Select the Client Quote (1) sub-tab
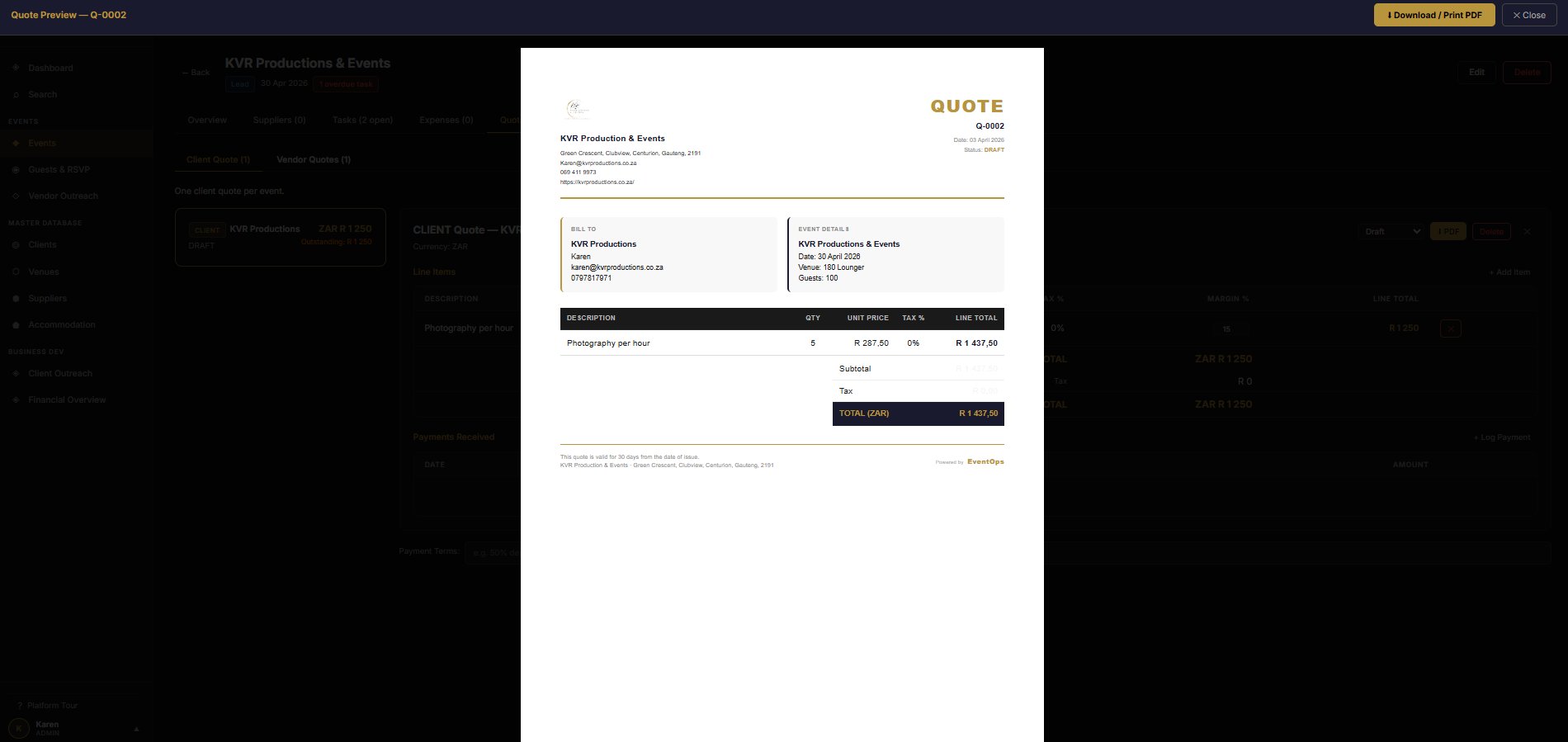This screenshot has width=1568, height=742. (x=218, y=160)
